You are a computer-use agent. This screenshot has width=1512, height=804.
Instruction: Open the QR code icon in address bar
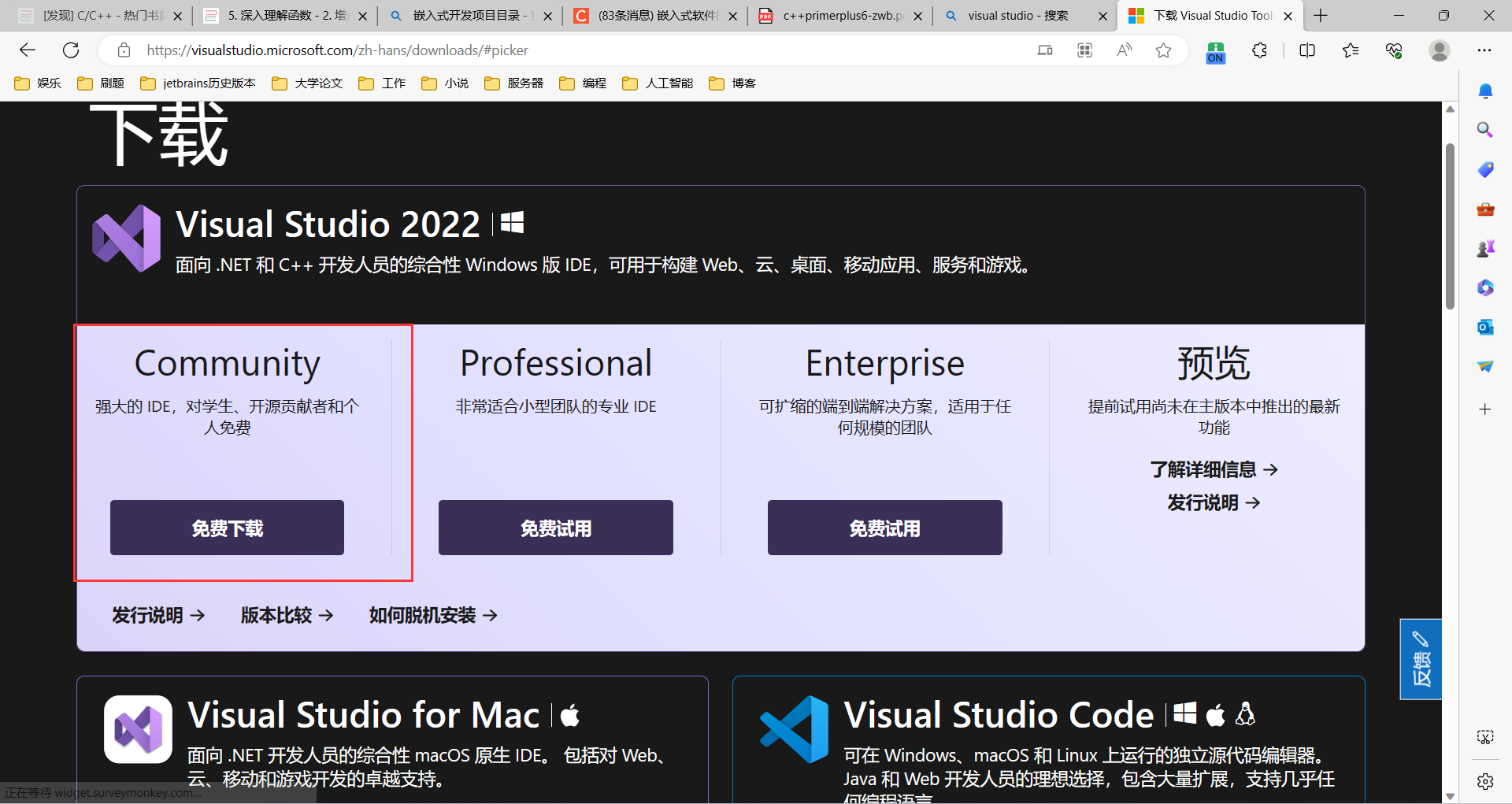(x=1084, y=50)
